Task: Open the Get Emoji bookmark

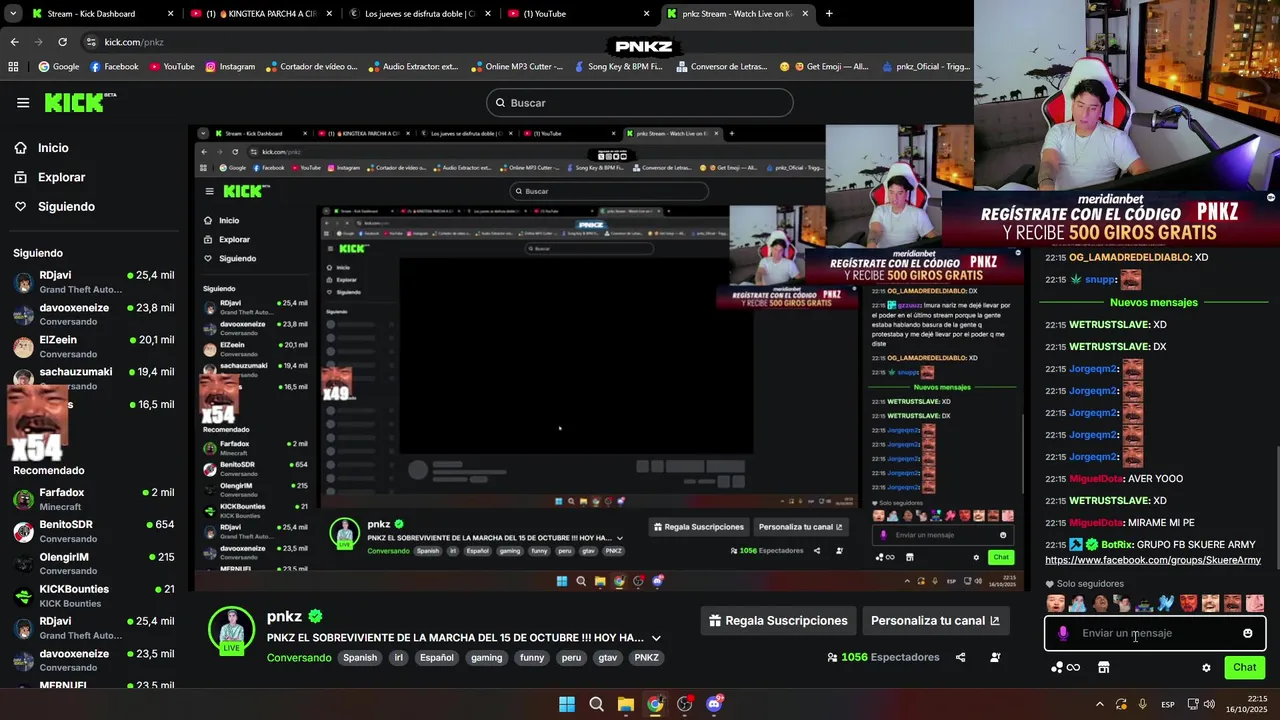Action: point(825,67)
